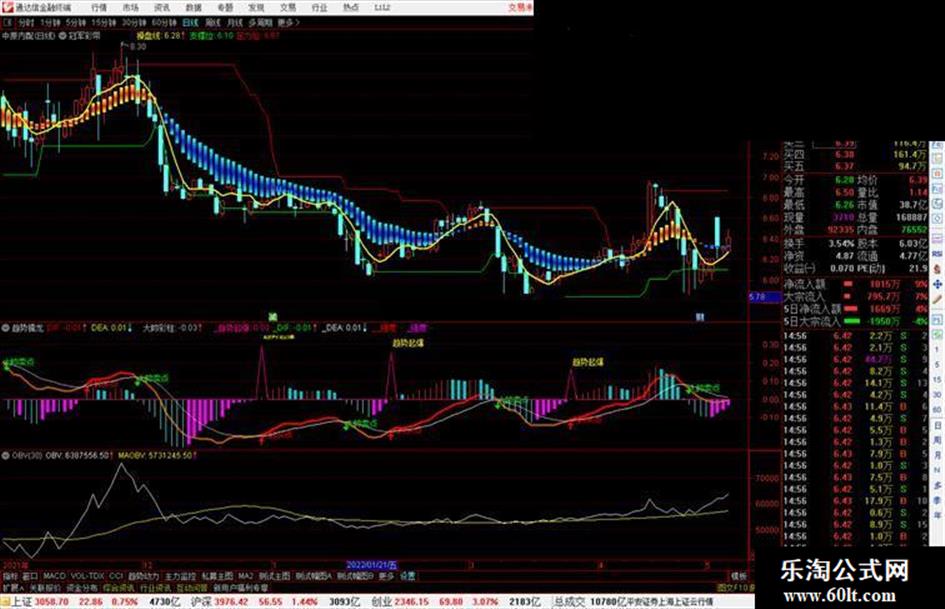The image size is (945, 609).
Task: Open the 发现 menu
Action: click(256, 8)
